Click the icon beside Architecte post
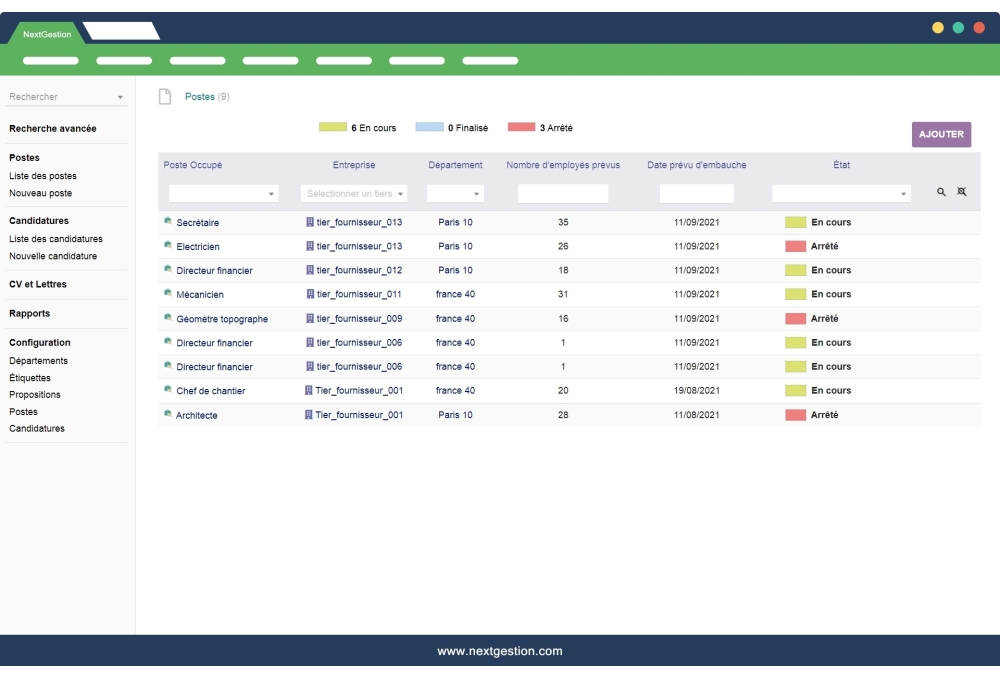This screenshot has width=1000, height=679. click(168, 414)
